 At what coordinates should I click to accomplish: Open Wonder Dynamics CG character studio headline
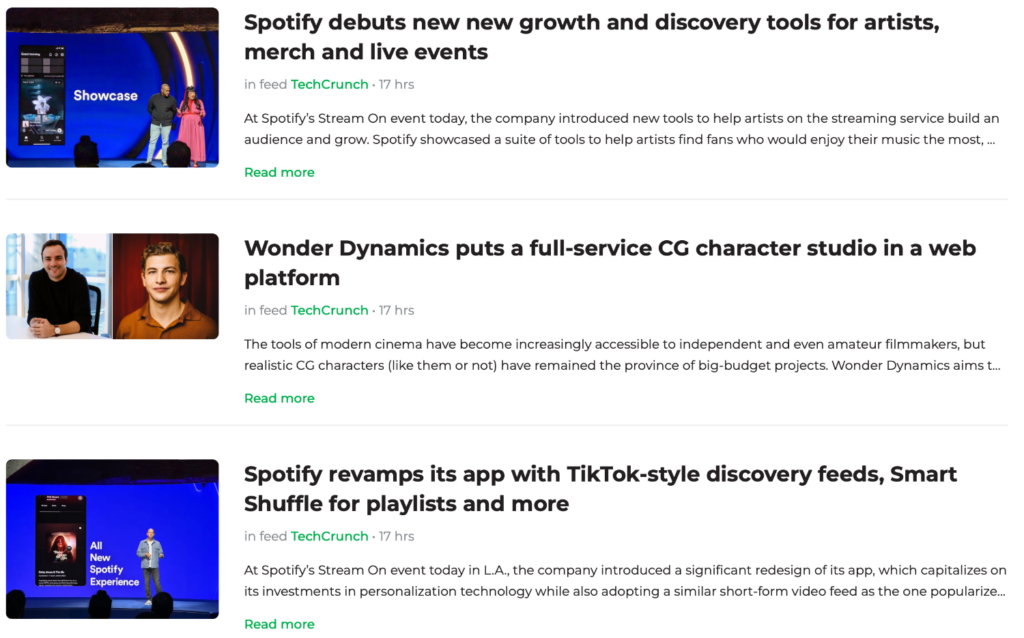pos(610,263)
